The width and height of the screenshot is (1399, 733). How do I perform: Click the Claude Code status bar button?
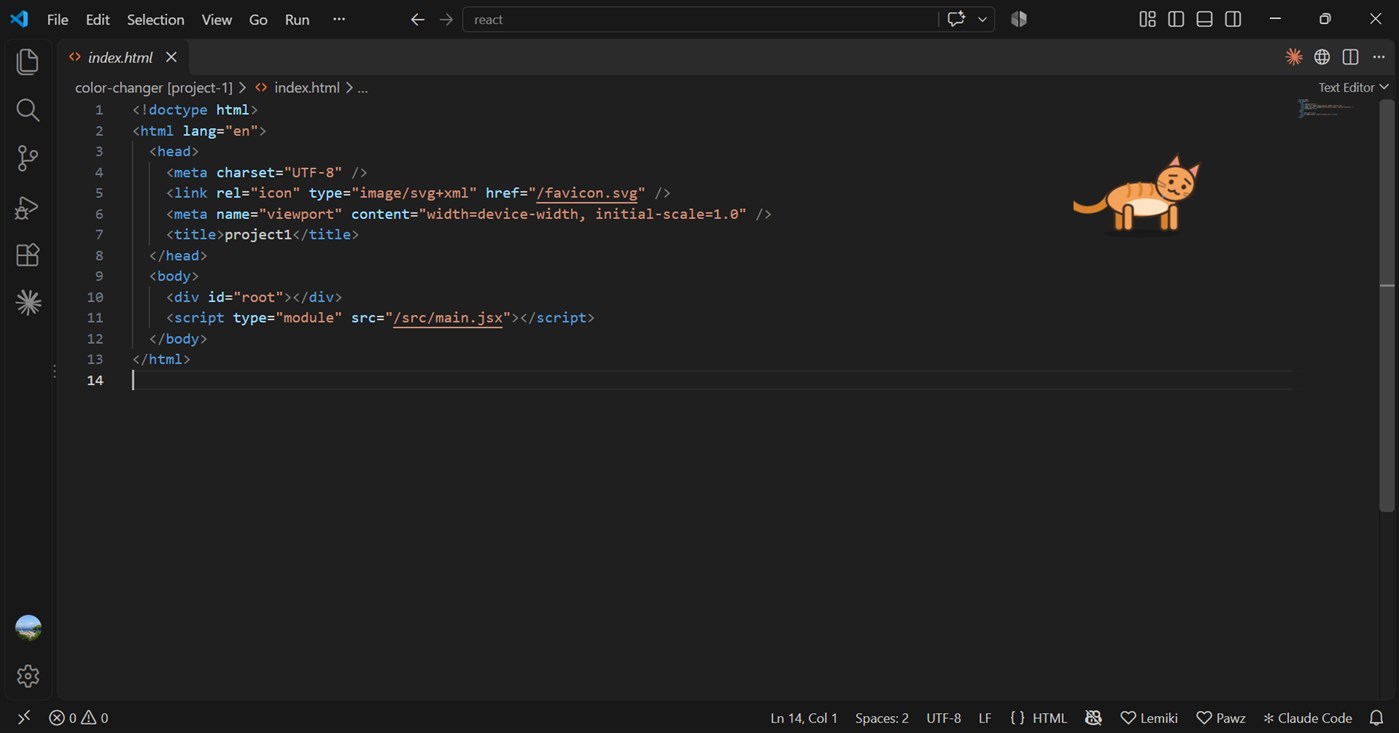[1307, 718]
